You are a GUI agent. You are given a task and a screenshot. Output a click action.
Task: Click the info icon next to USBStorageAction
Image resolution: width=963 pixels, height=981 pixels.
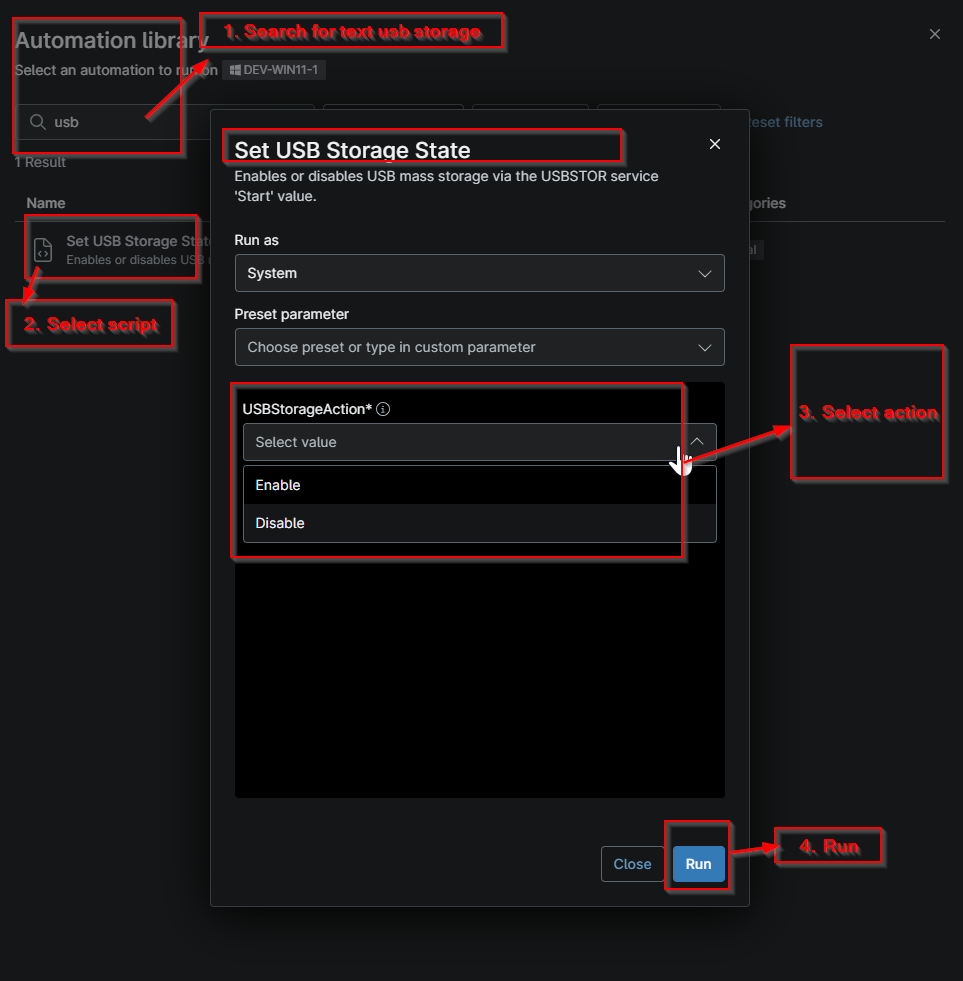point(383,409)
